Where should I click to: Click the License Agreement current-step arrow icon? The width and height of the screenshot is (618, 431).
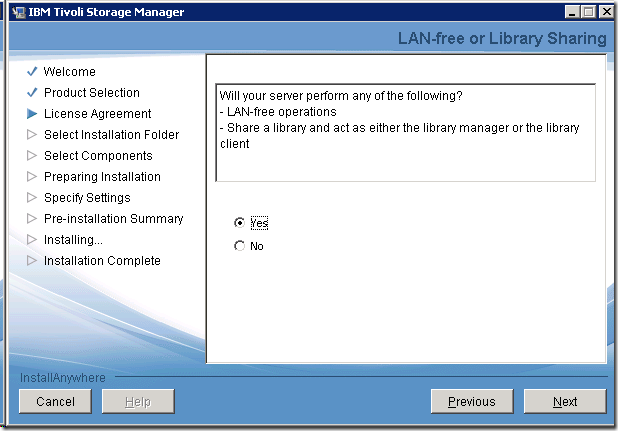pyautogui.click(x=32, y=114)
